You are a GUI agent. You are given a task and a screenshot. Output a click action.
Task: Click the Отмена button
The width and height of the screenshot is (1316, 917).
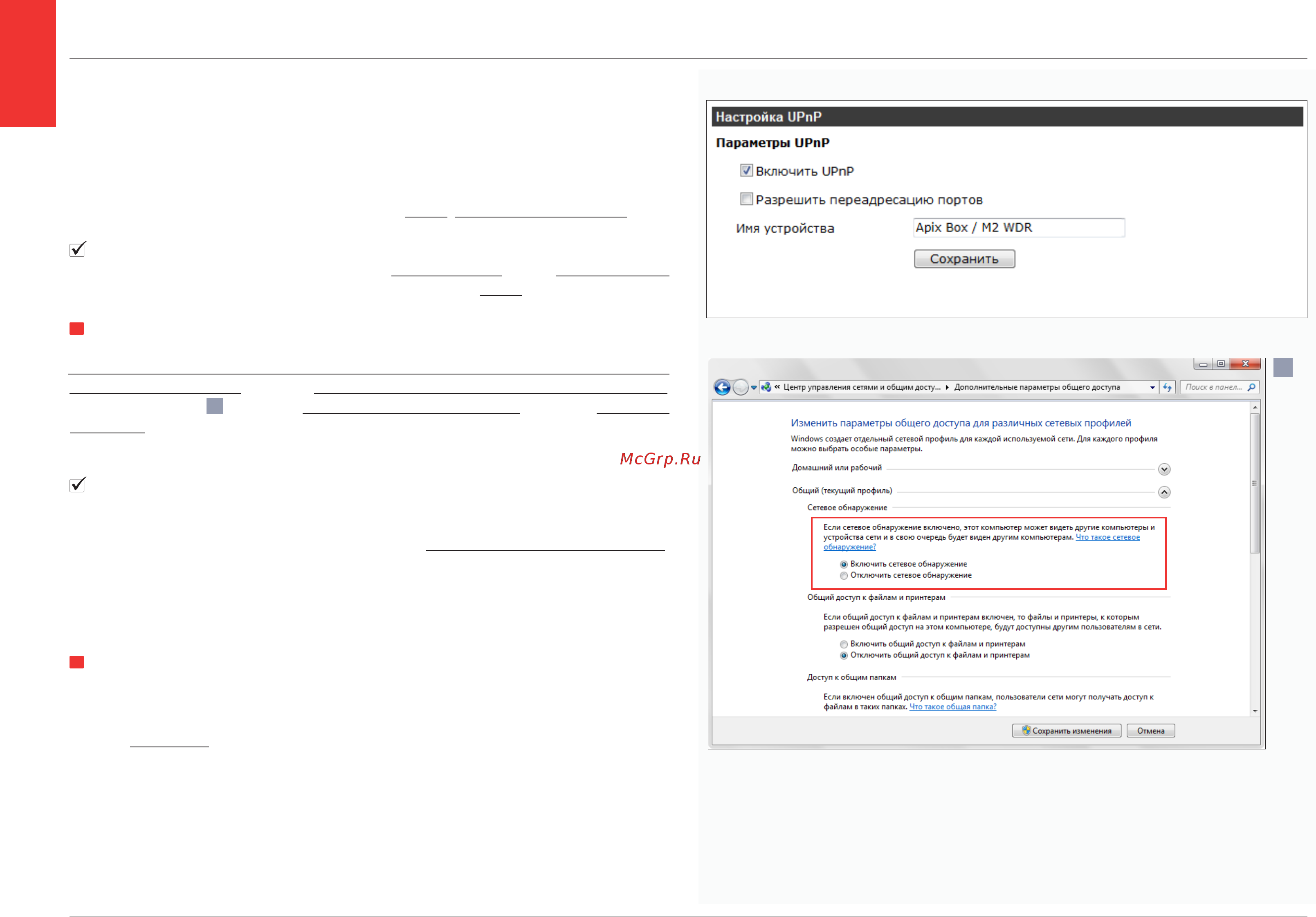pyautogui.click(x=1150, y=731)
